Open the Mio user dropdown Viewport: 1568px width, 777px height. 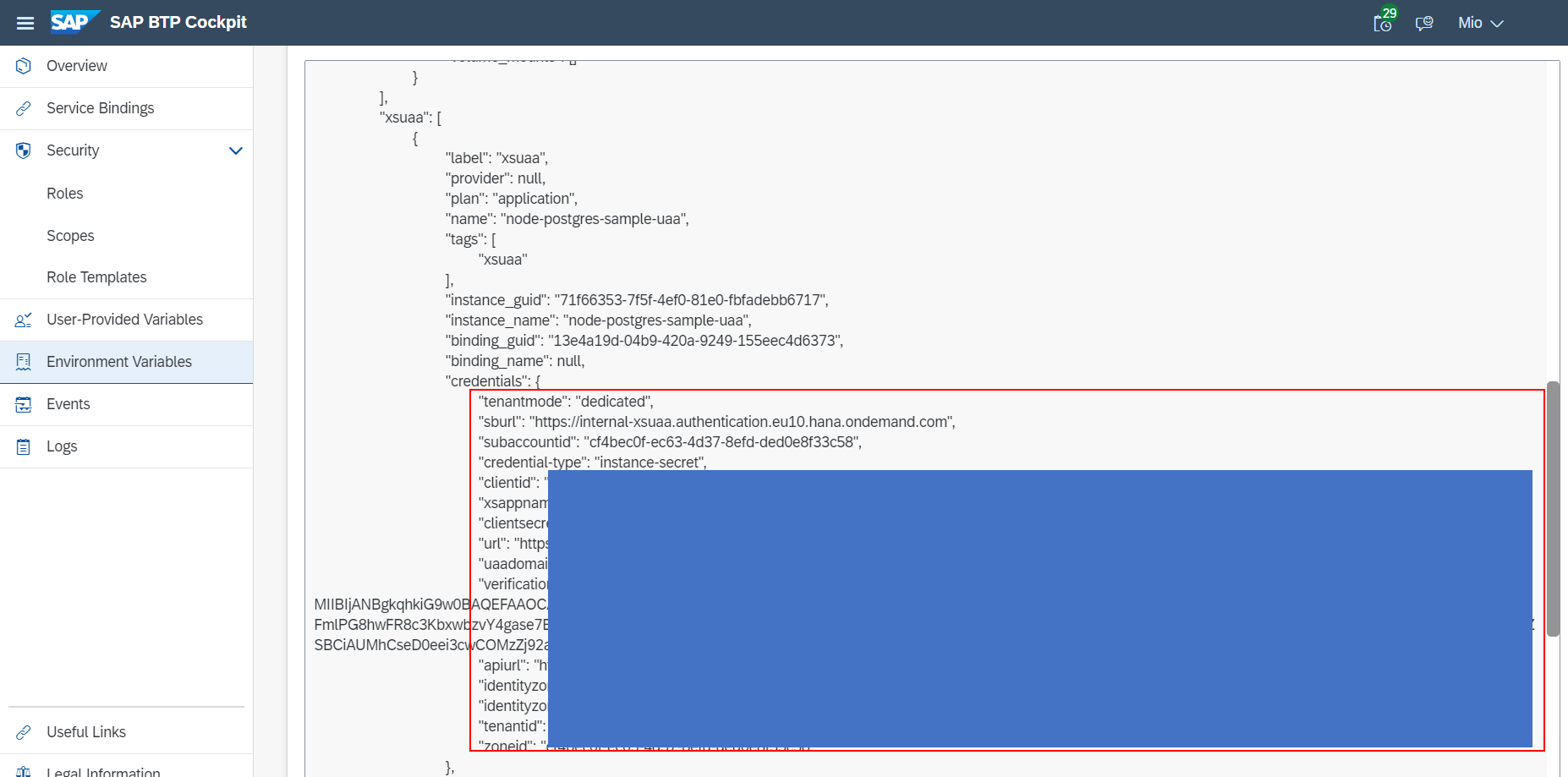[x=1480, y=23]
